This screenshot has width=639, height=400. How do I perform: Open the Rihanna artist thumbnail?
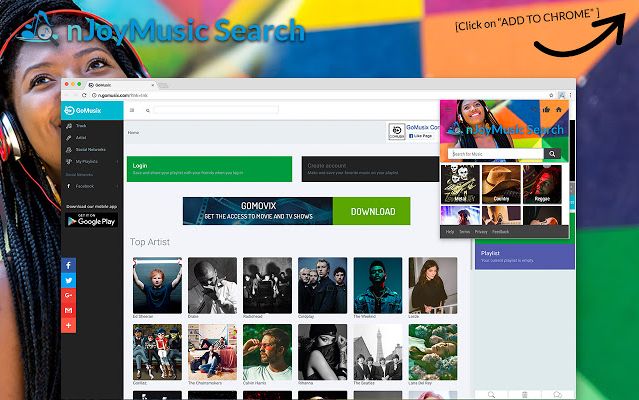point(322,352)
